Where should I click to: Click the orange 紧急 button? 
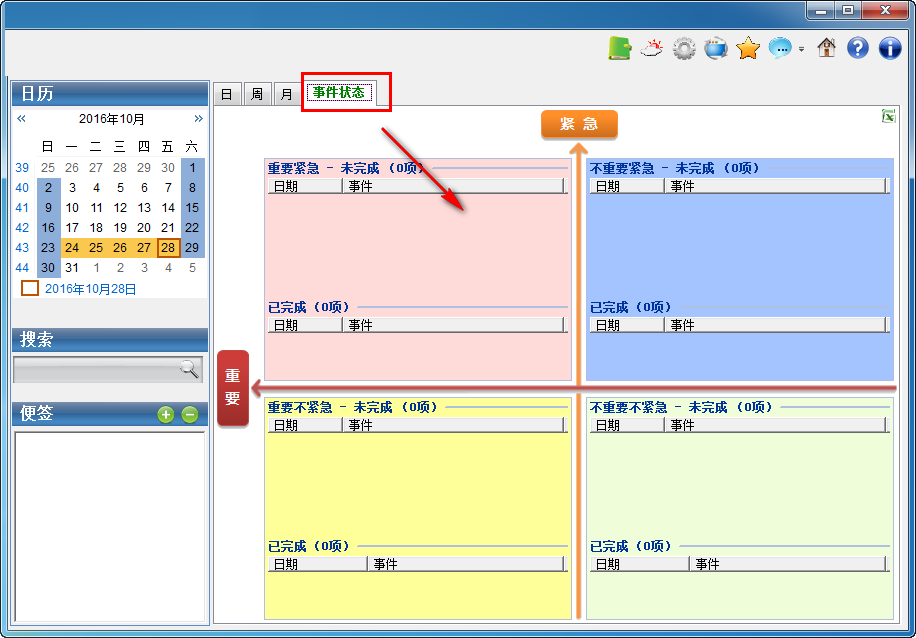(579, 124)
